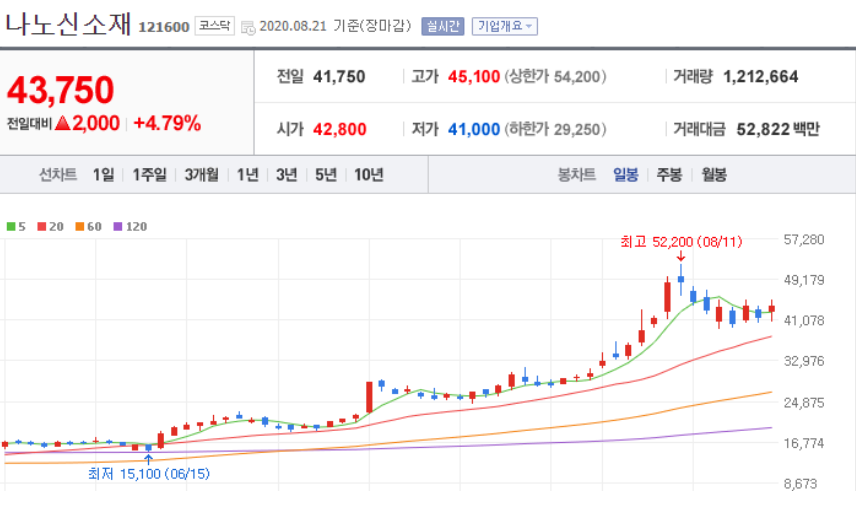Click the 49,179 y-axis label
Image resolution: width=856 pixels, height=505 pixels.
(x=804, y=280)
